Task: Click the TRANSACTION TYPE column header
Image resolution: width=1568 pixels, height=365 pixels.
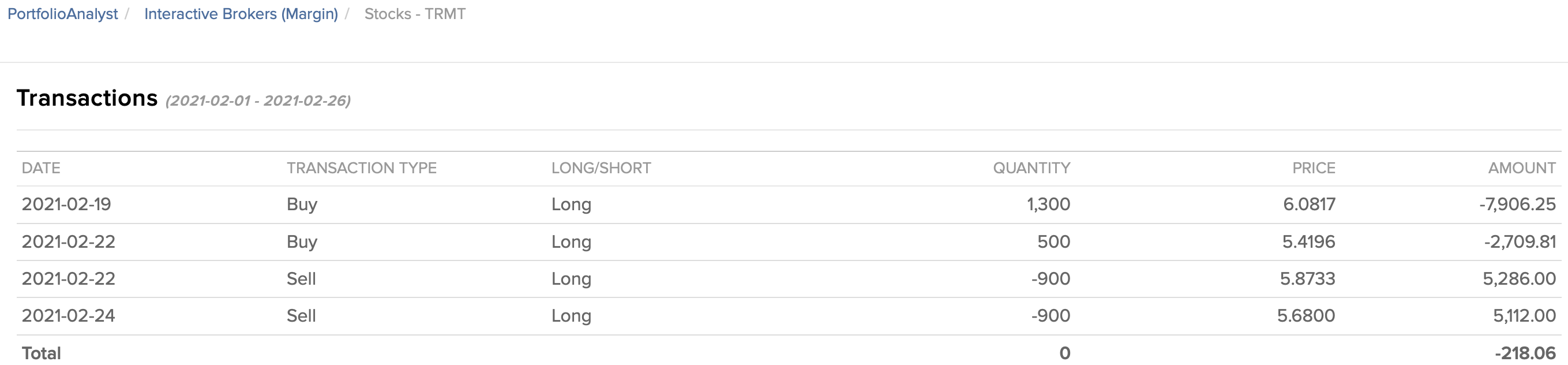Action: coord(362,168)
